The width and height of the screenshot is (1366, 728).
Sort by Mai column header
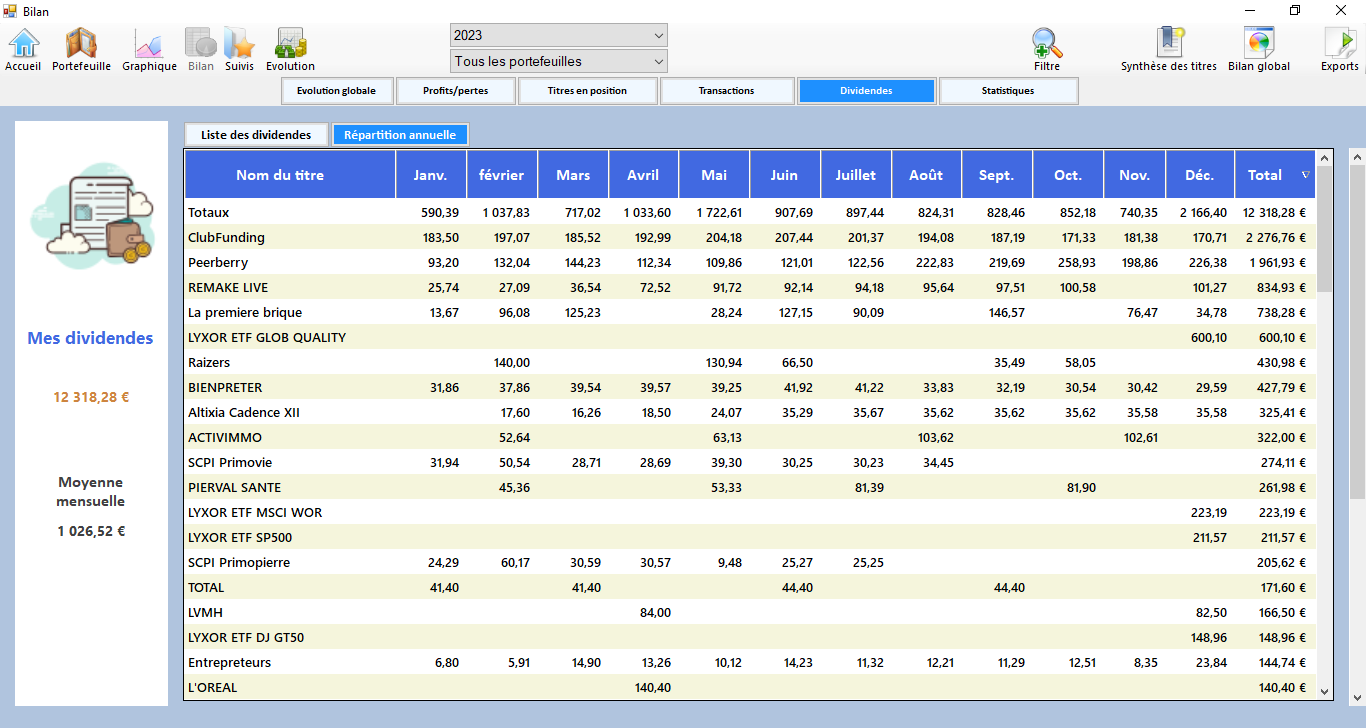click(x=714, y=175)
